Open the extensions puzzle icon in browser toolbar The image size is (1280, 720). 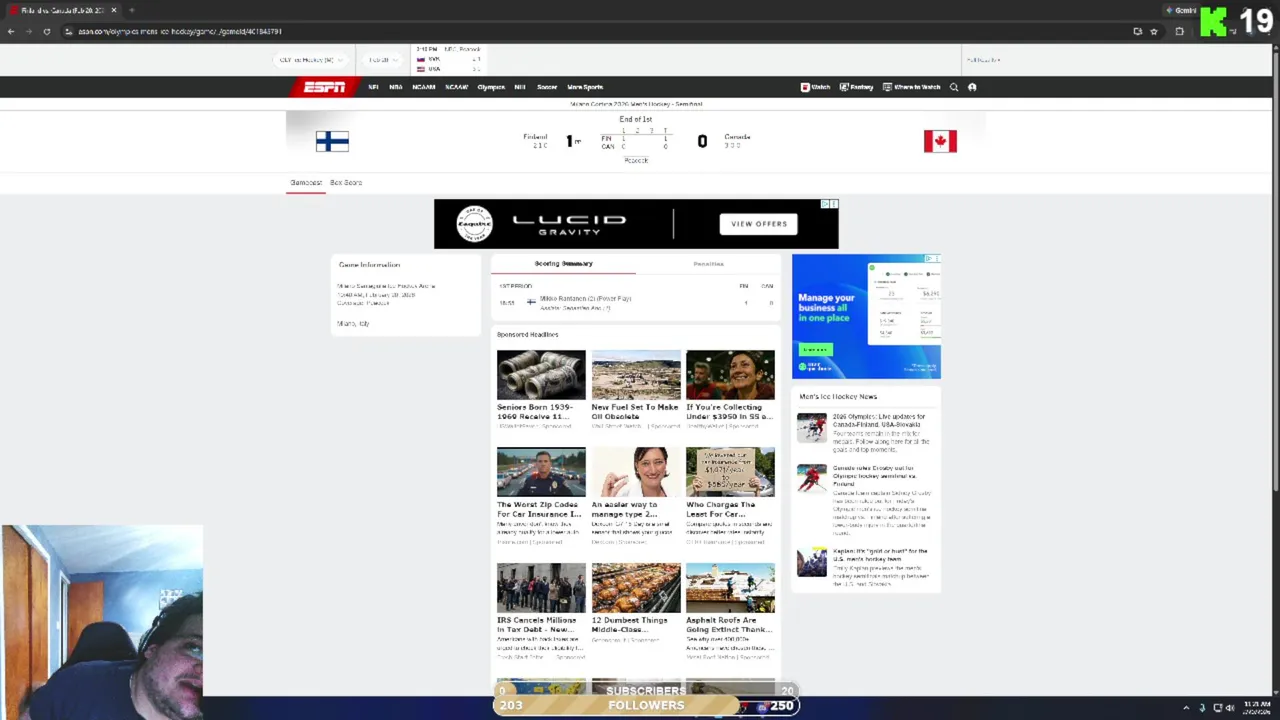(1179, 31)
